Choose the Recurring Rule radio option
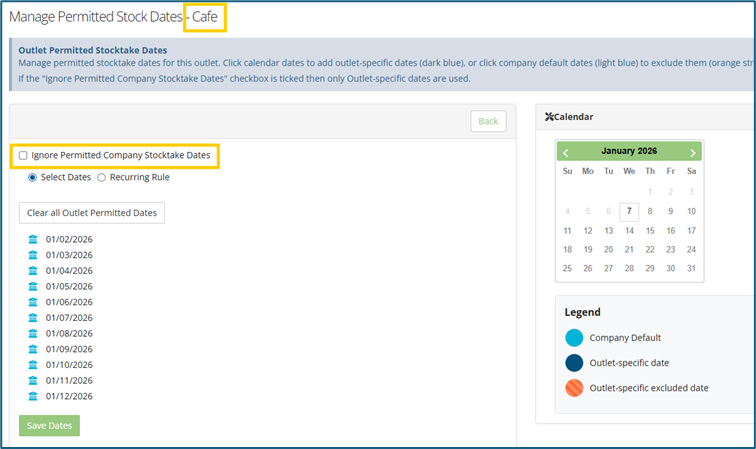756x449 pixels. point(101,177)
